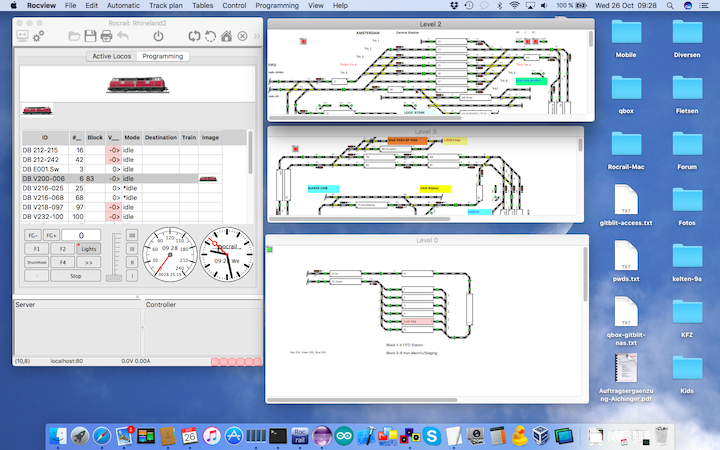Toggle the Lights function button

pos(90,248)
